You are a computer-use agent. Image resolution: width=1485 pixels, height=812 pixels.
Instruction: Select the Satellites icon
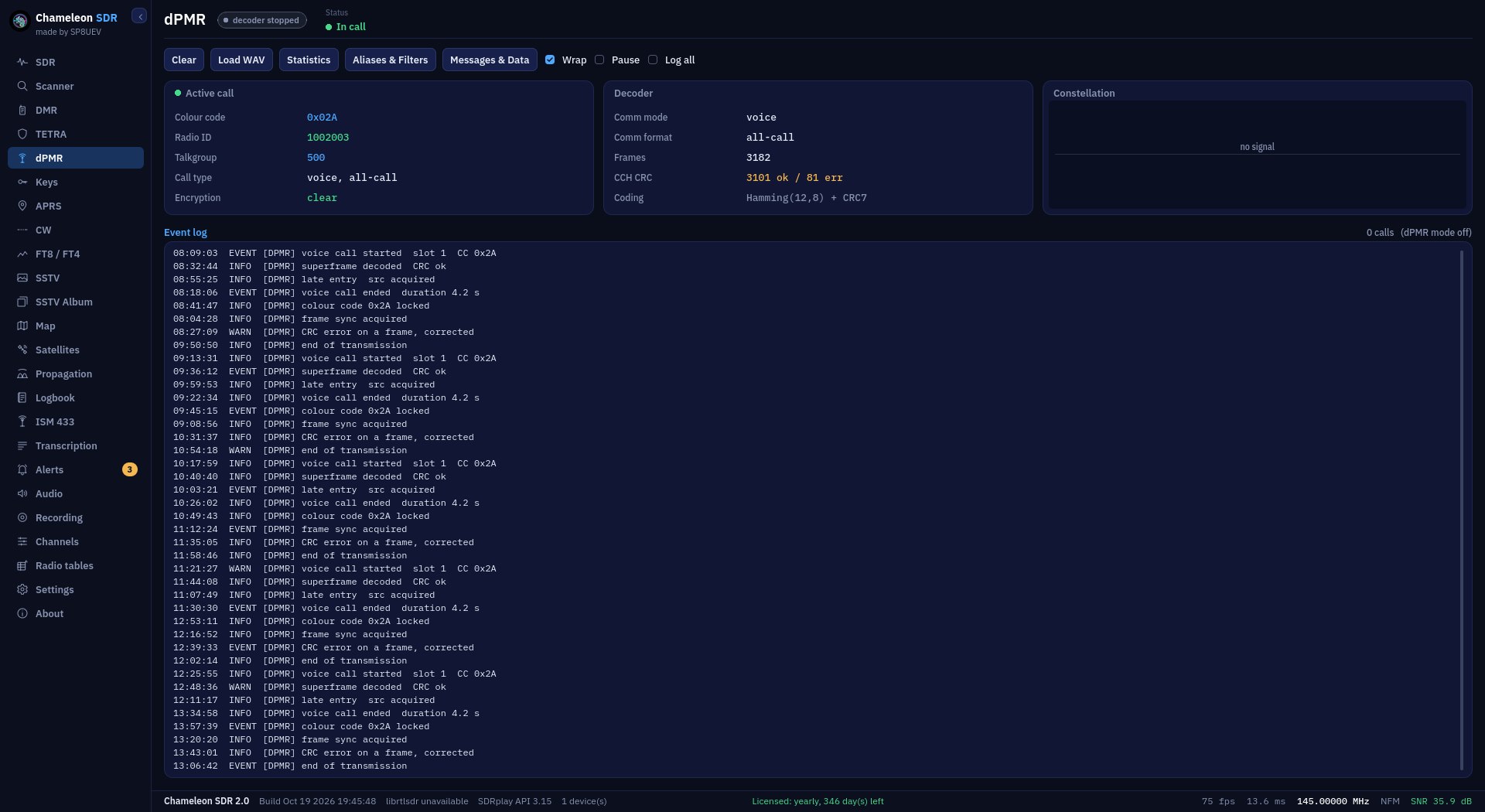(x=22, y=350)
